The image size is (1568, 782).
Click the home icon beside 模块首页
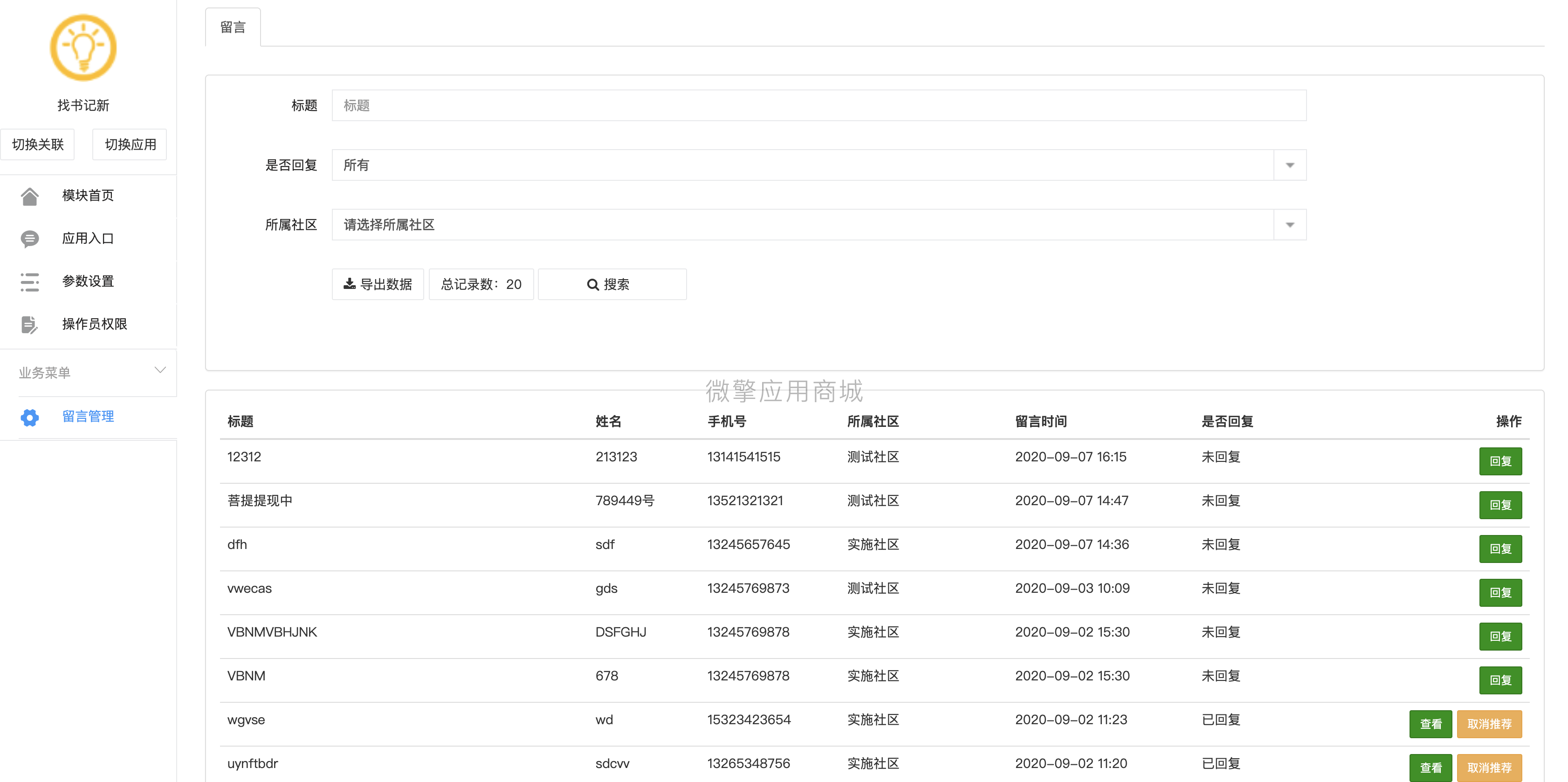29,196
